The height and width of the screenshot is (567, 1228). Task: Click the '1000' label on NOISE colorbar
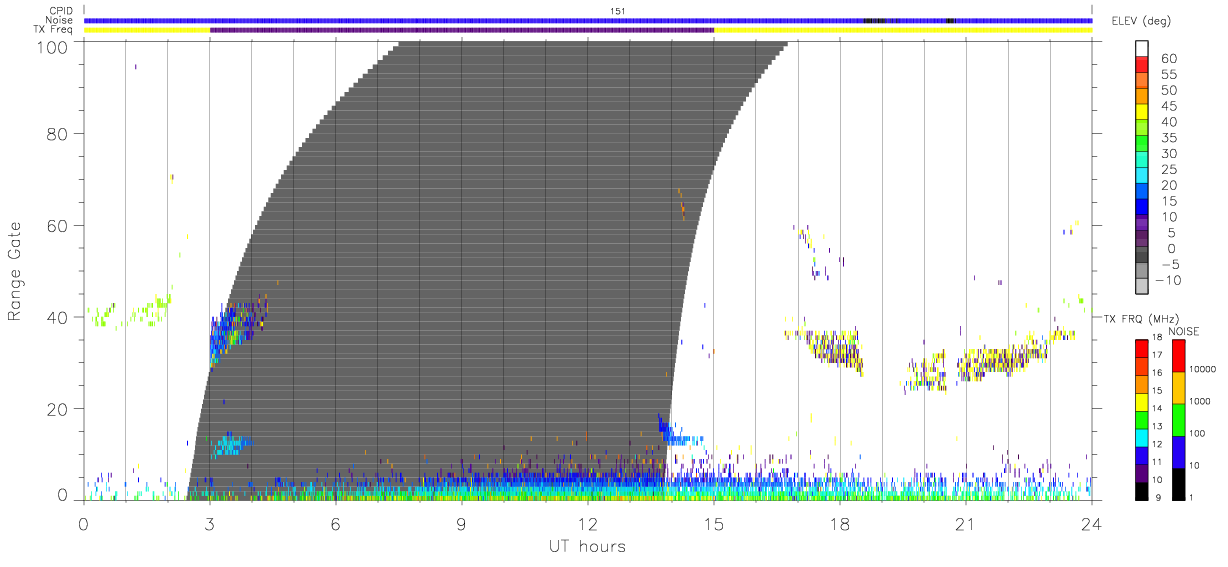(x=1200, y=401)
